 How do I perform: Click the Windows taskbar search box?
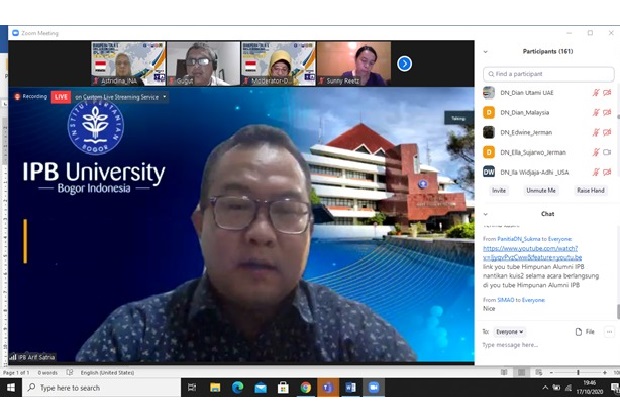point(101,388)
